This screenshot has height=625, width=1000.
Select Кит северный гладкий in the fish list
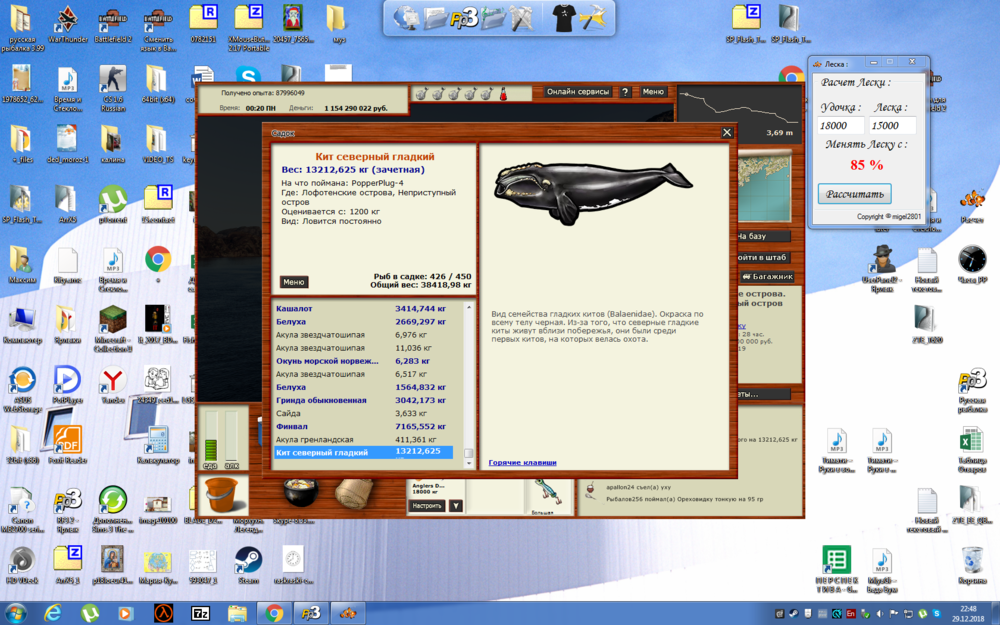pyautogui.click(x=340, y=452)
